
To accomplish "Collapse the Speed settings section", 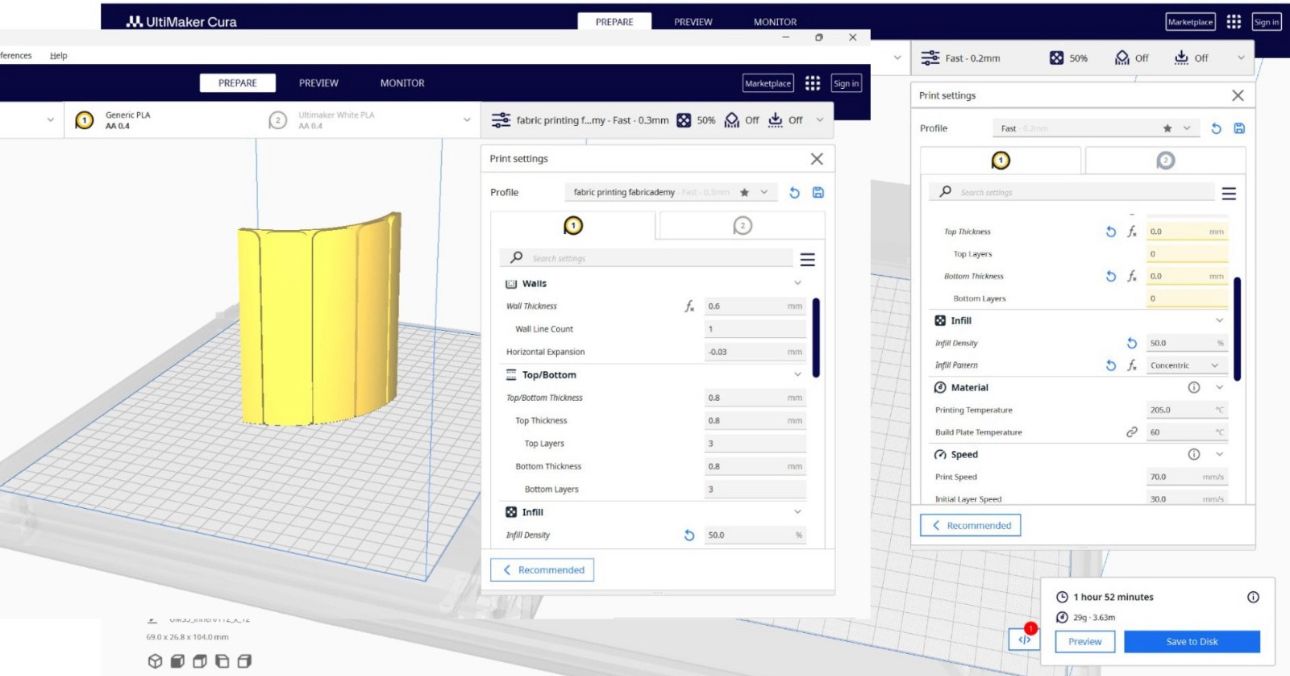I will tap(1219, 455).
